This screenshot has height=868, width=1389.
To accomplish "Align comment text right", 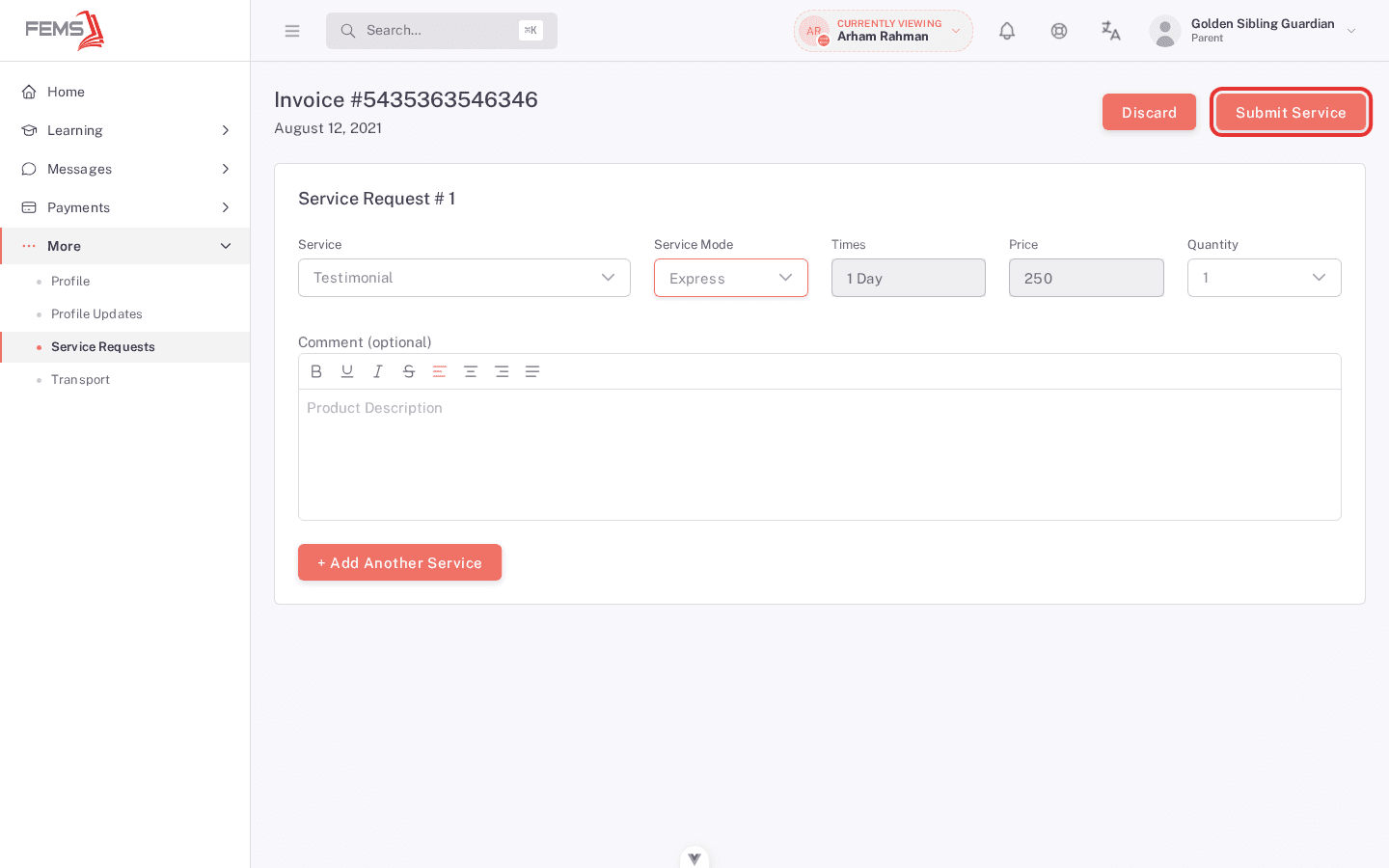I will 502,371.
